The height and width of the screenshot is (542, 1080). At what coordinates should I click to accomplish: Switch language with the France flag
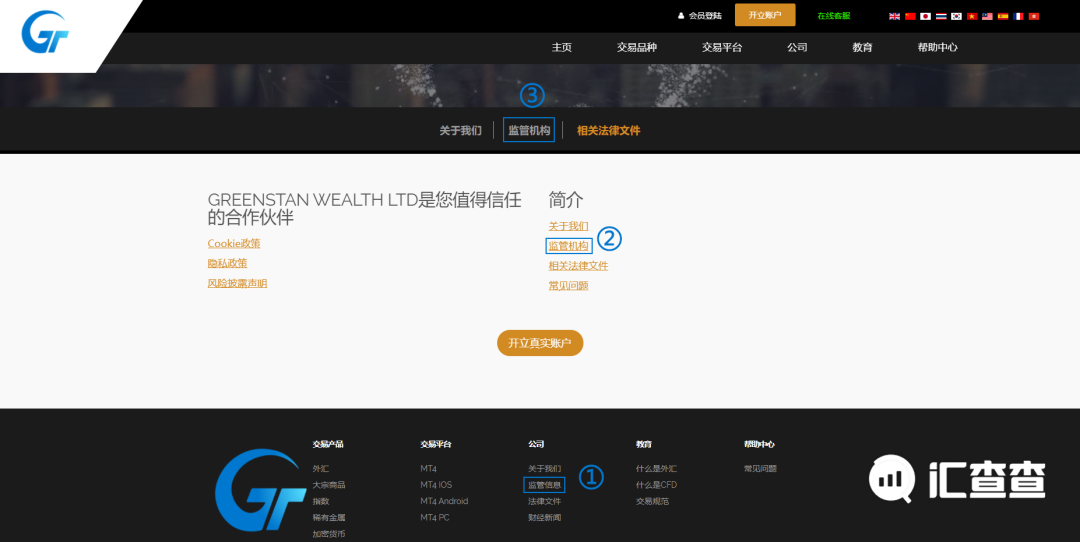pyautogui.click(x=1018, y=16)
